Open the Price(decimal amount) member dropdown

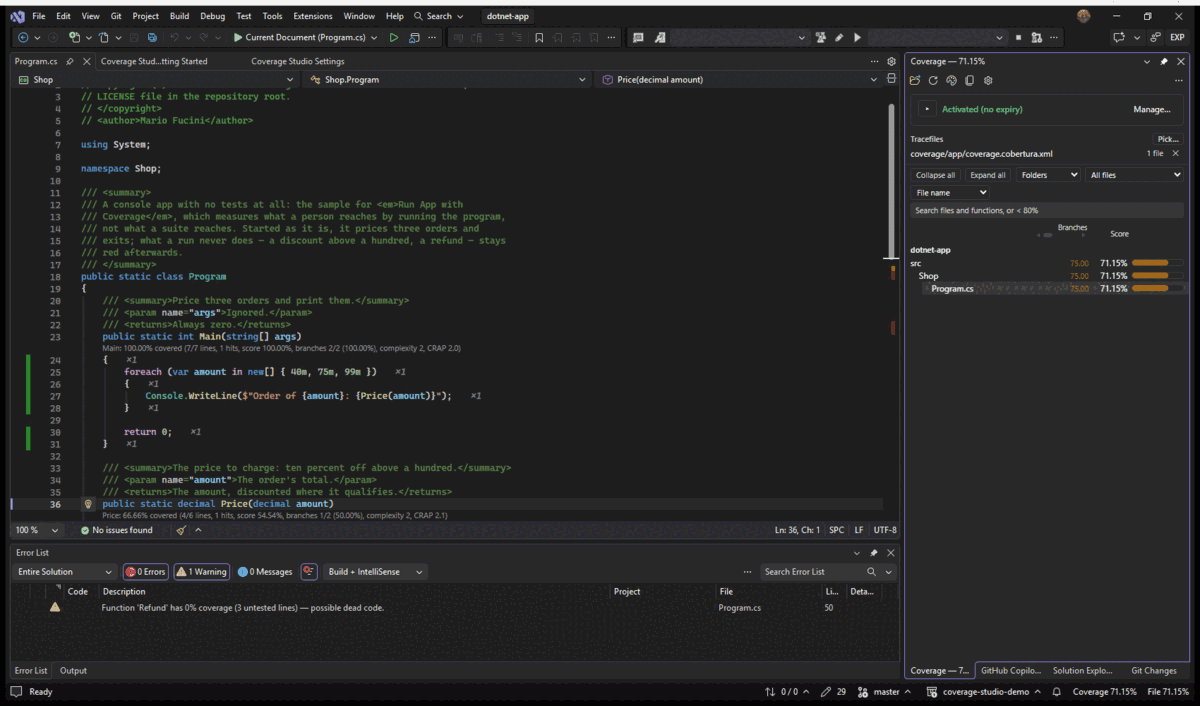739,79
